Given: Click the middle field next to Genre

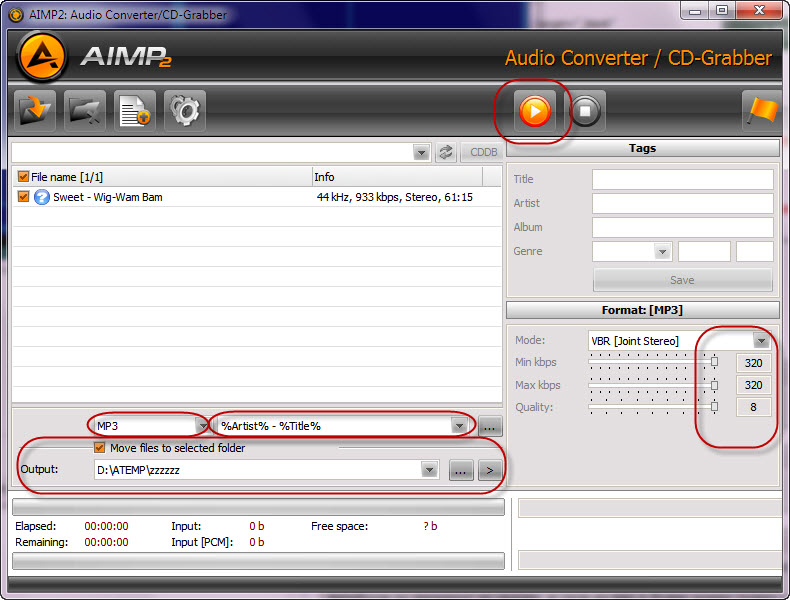Looking at the screenshot, I should [704, 251].
